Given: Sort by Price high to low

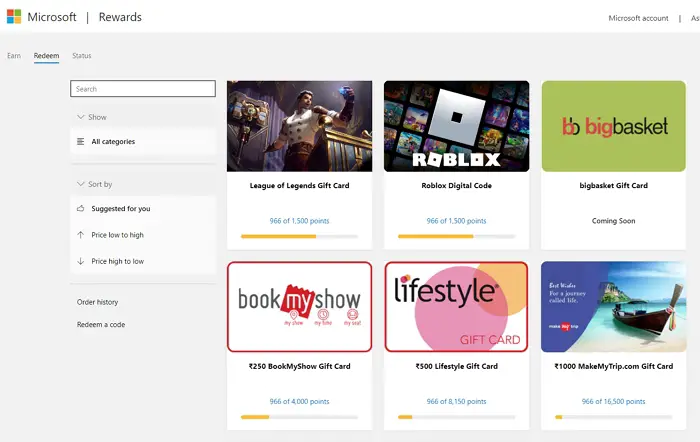Looking at the screenshot, I should 143,261.
